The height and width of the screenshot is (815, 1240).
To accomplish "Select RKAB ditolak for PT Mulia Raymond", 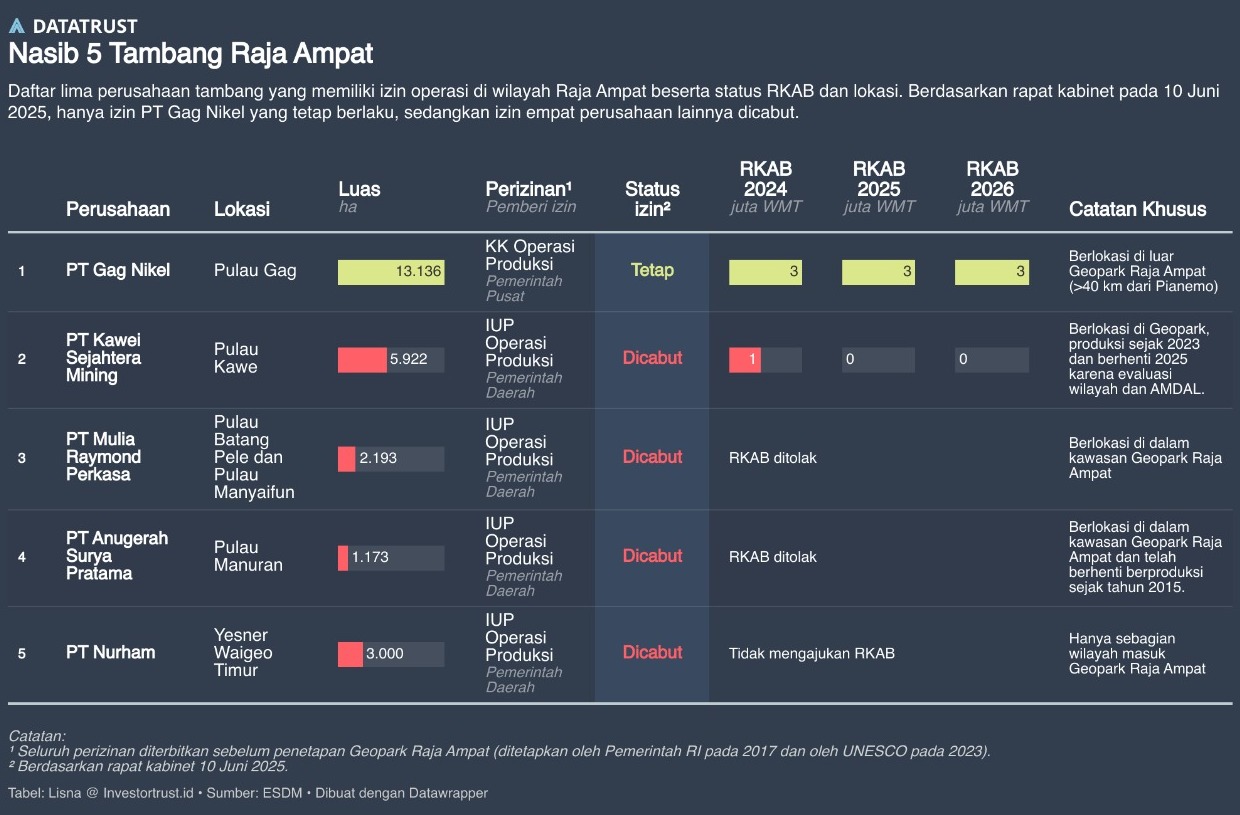I will 773,458.
